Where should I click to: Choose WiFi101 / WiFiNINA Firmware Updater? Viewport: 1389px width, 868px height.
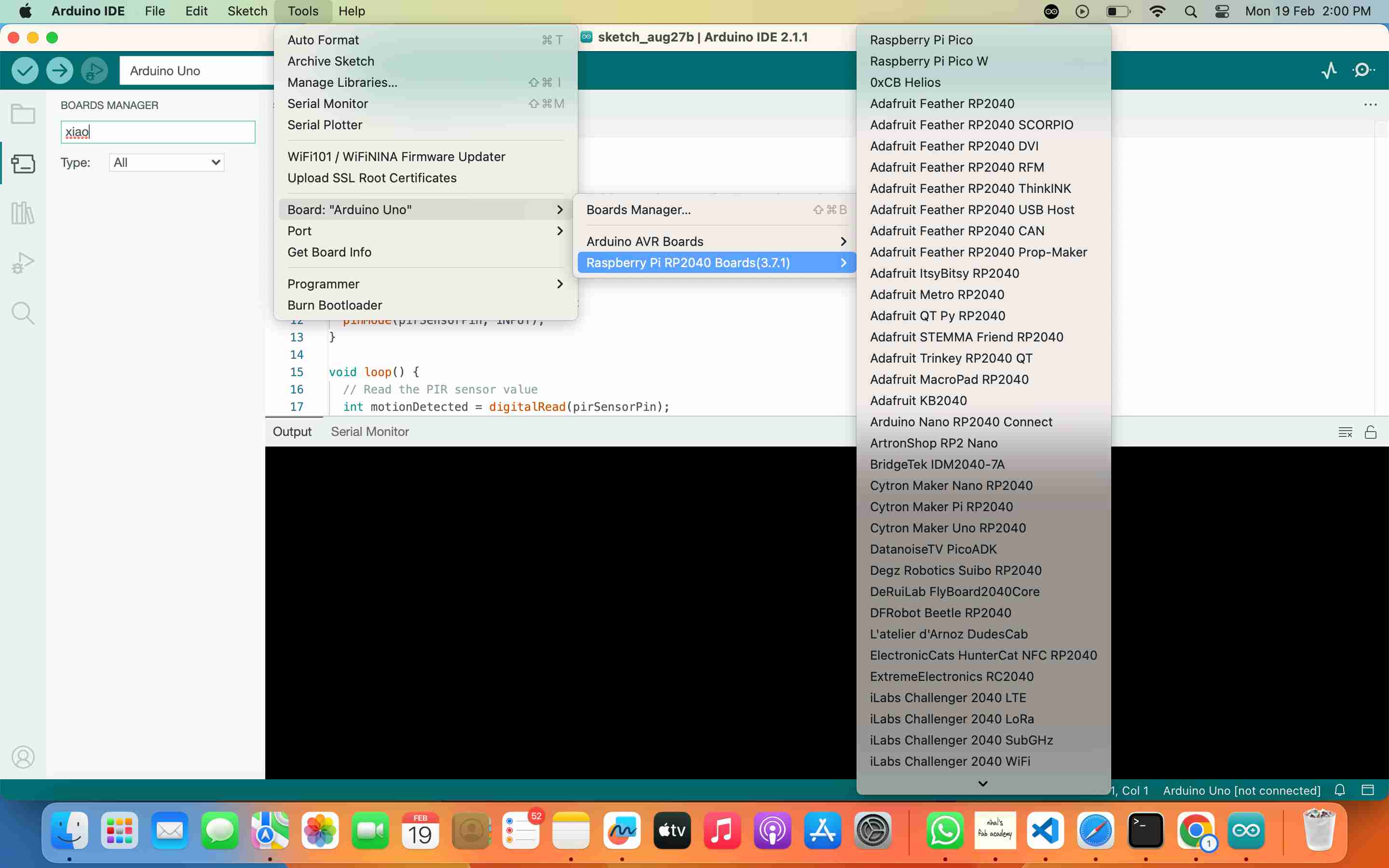pyautogui.click(x=425, y=157)
